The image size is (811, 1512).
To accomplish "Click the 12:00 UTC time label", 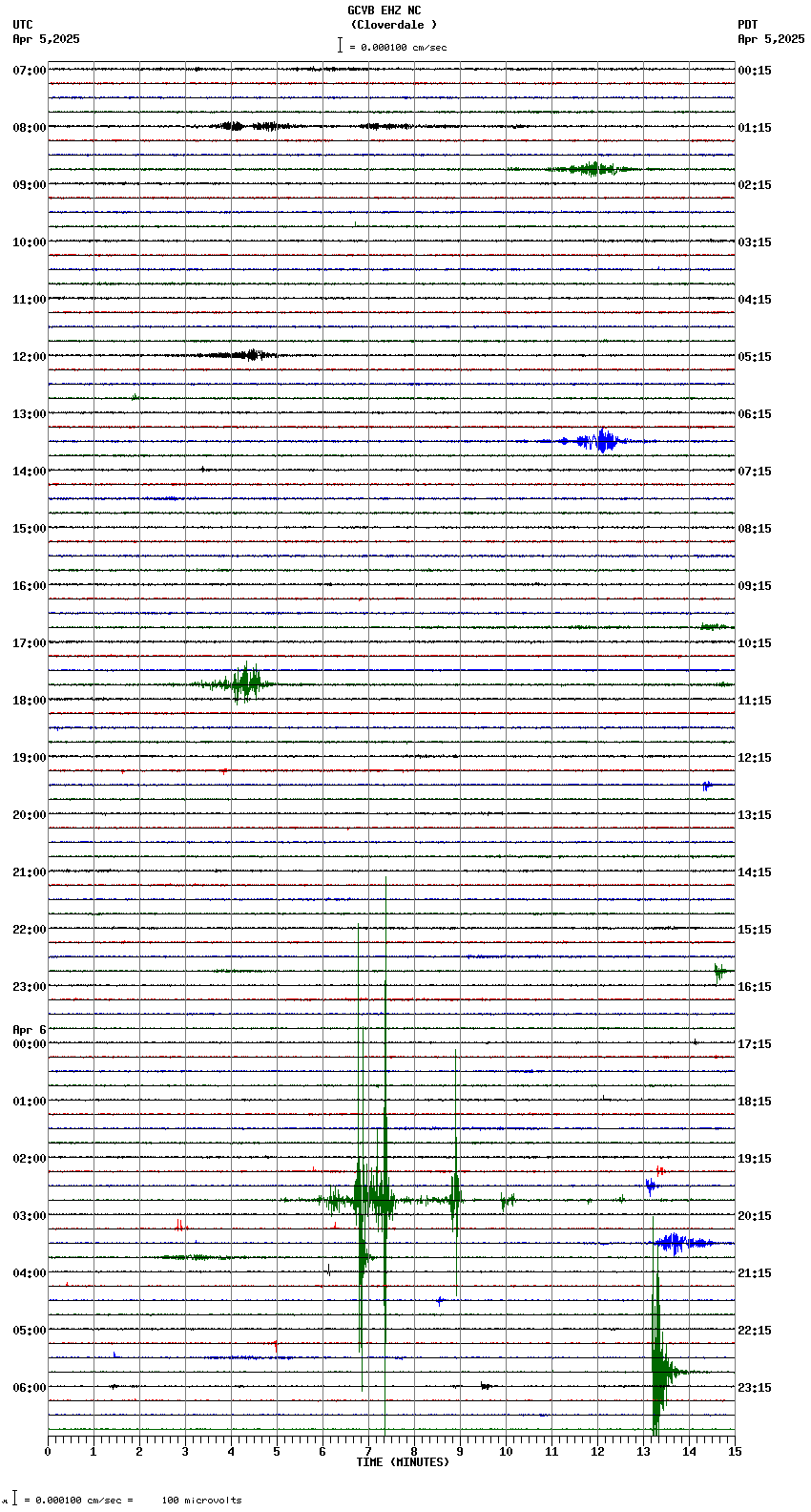I will [x=30, y=357].
